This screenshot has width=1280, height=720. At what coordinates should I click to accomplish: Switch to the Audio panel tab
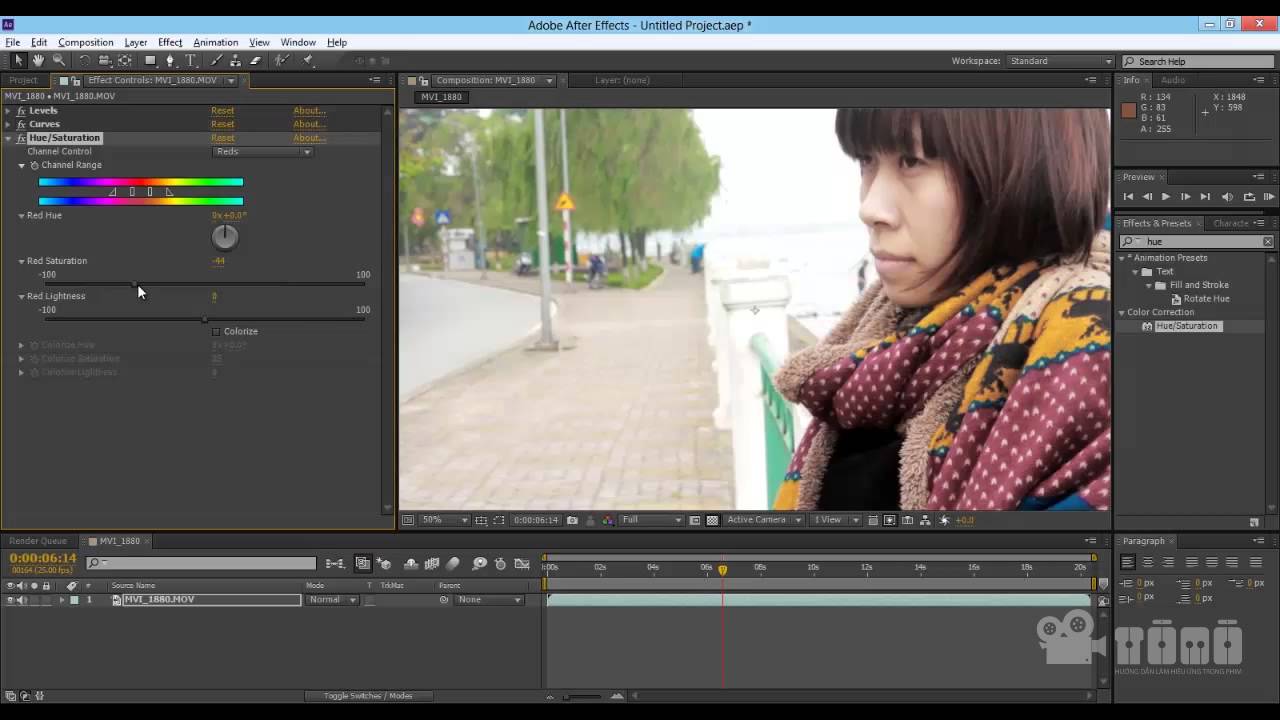(x=1173, y=80)
